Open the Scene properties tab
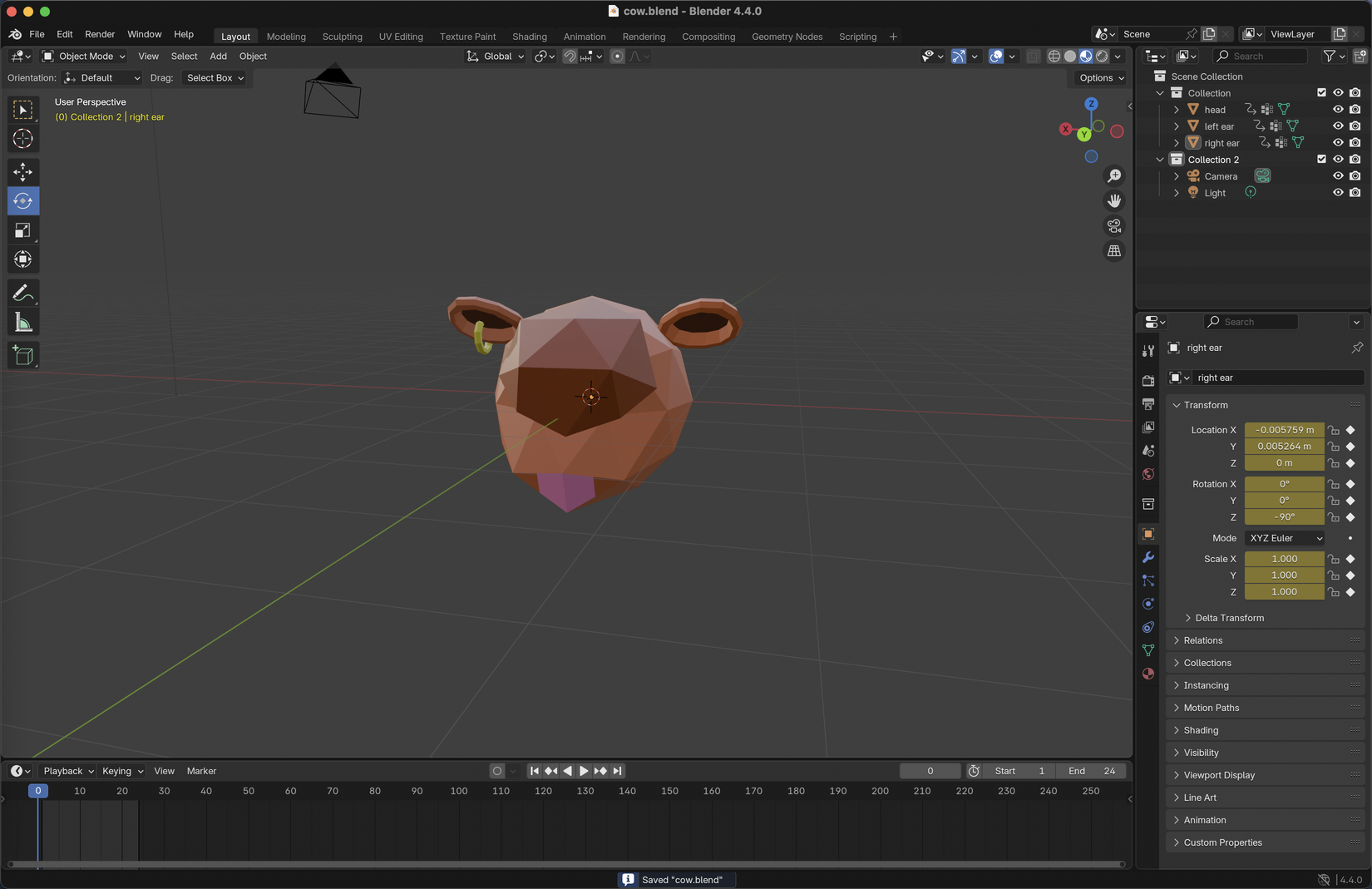Screen dimensions: 1372x889 [1148, 451]
